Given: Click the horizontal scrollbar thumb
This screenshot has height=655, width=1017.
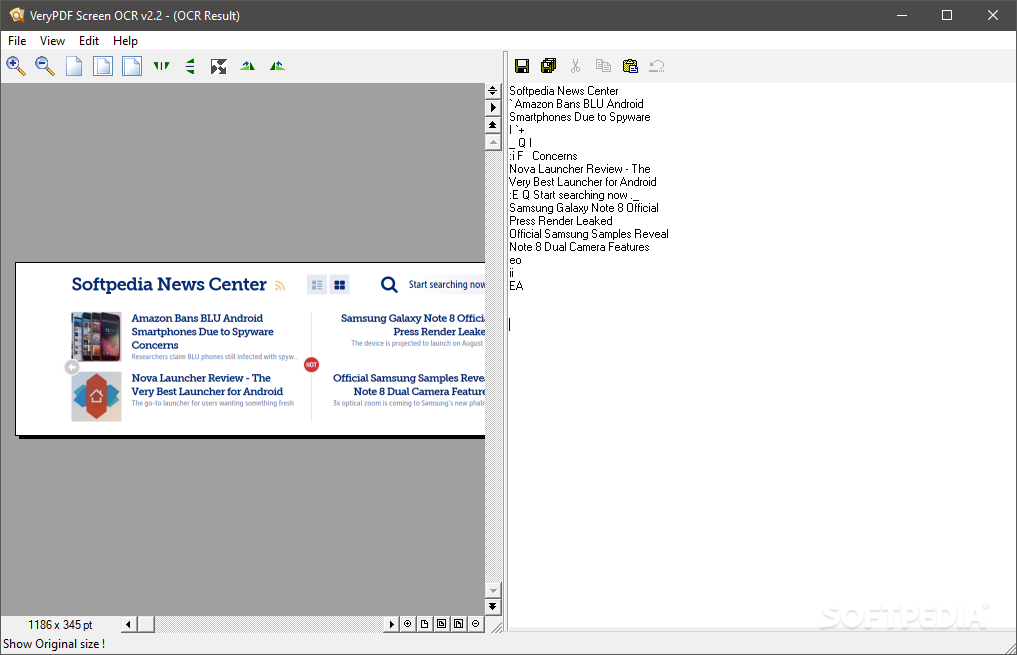Looking at the screenshot, I should click(146, 624).
